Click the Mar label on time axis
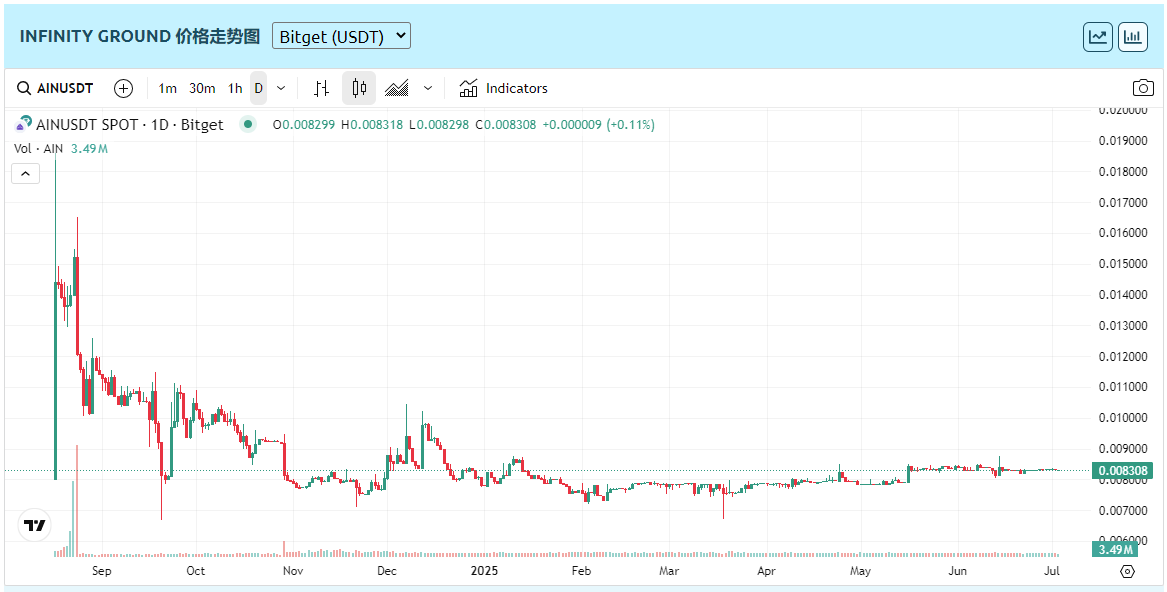This screenshot has width=1167, height=592. tap(669, 571)
